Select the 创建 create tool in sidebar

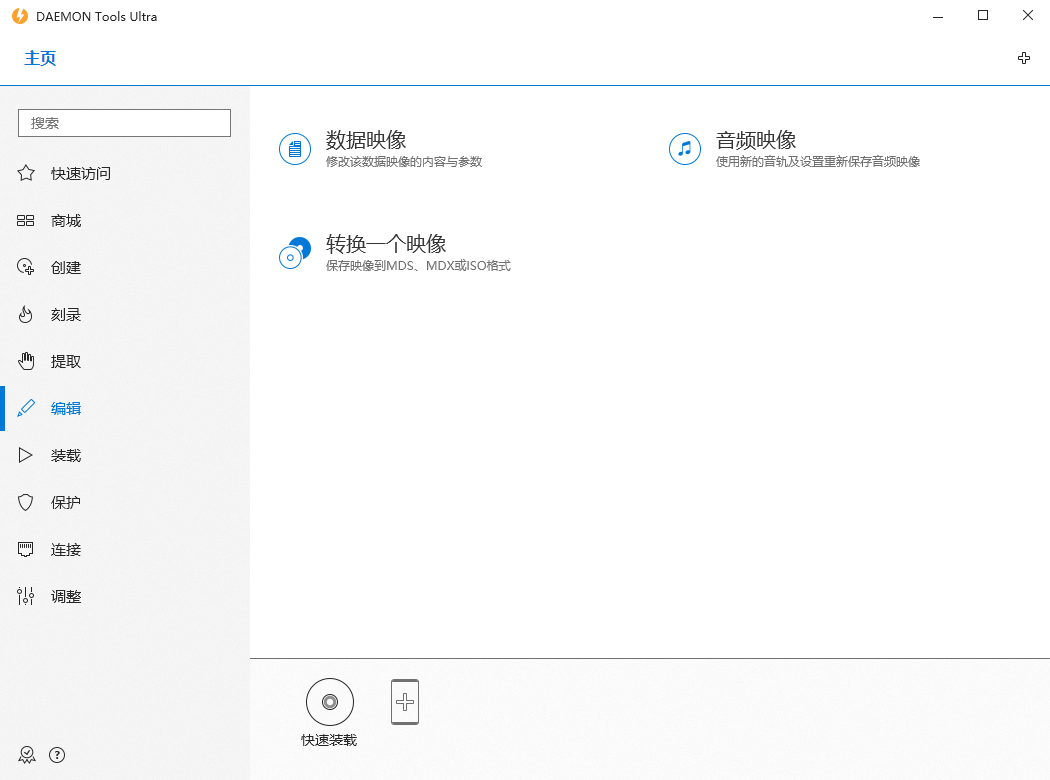(65, 267)
